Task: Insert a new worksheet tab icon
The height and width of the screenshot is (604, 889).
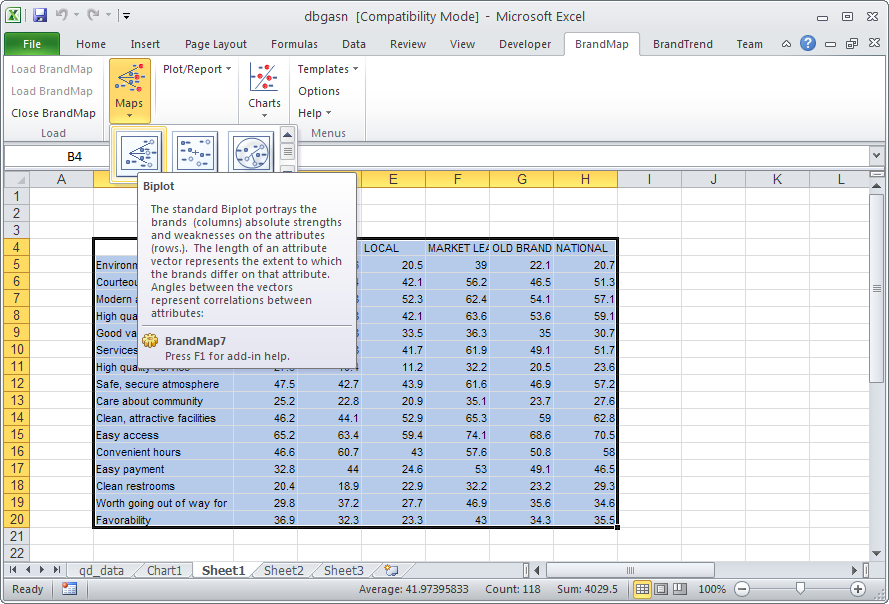Action: (391, 570)
